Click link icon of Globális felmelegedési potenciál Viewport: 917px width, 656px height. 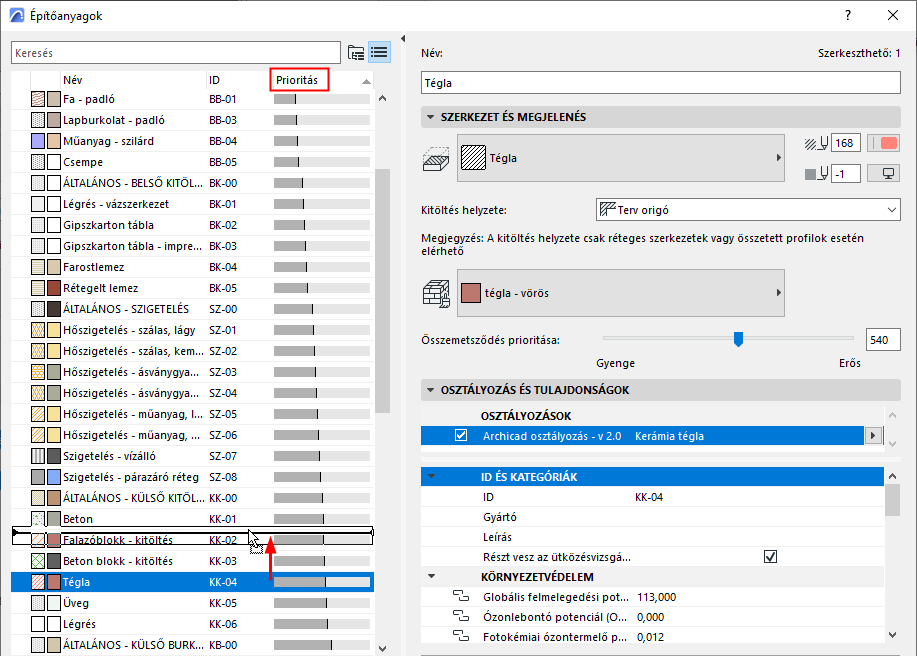coord(461,596)
